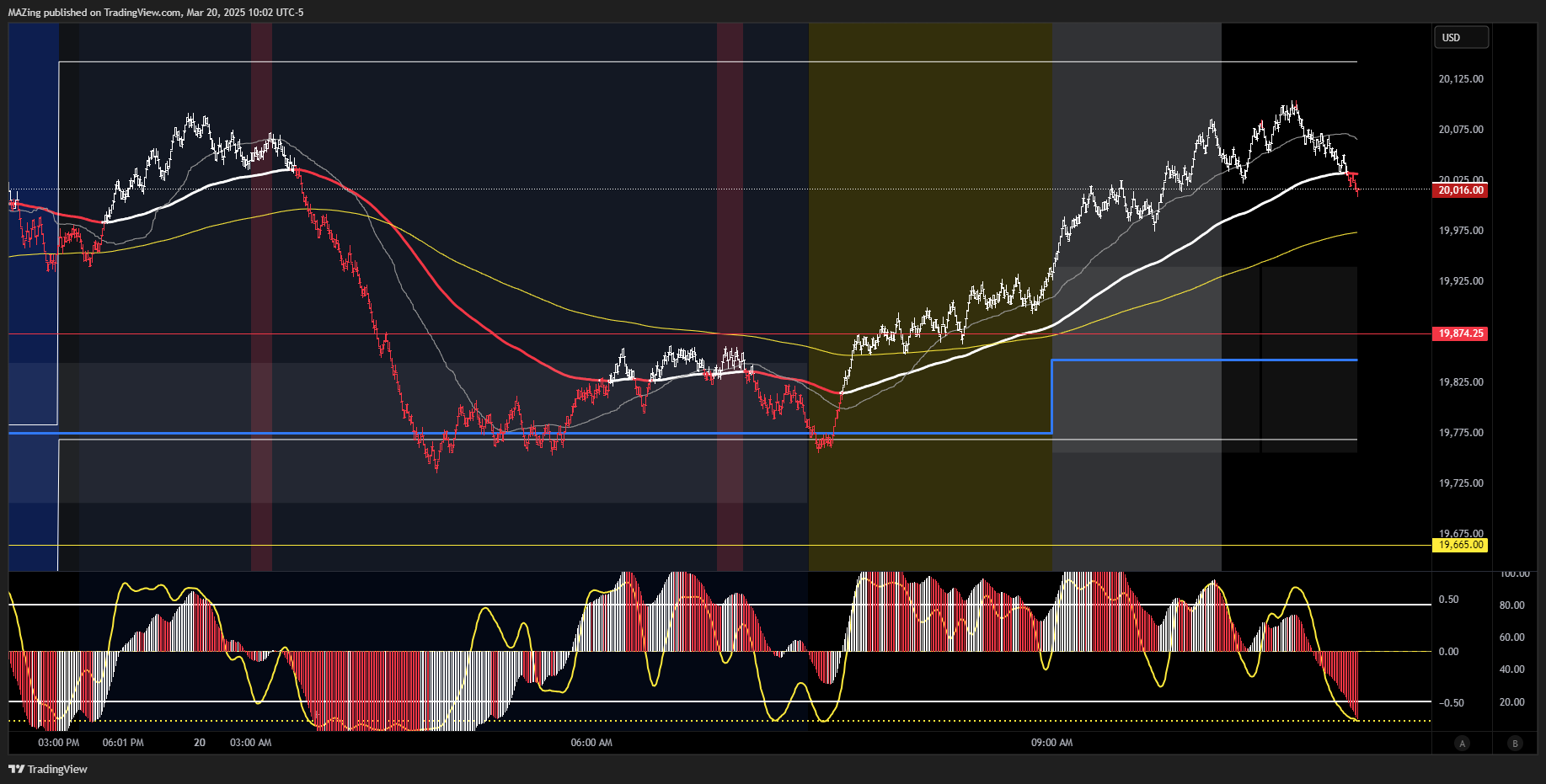Click the circular B scale button
Image resolution: width=1546 pixels, height=784 pixels.
coord(1515,743)
